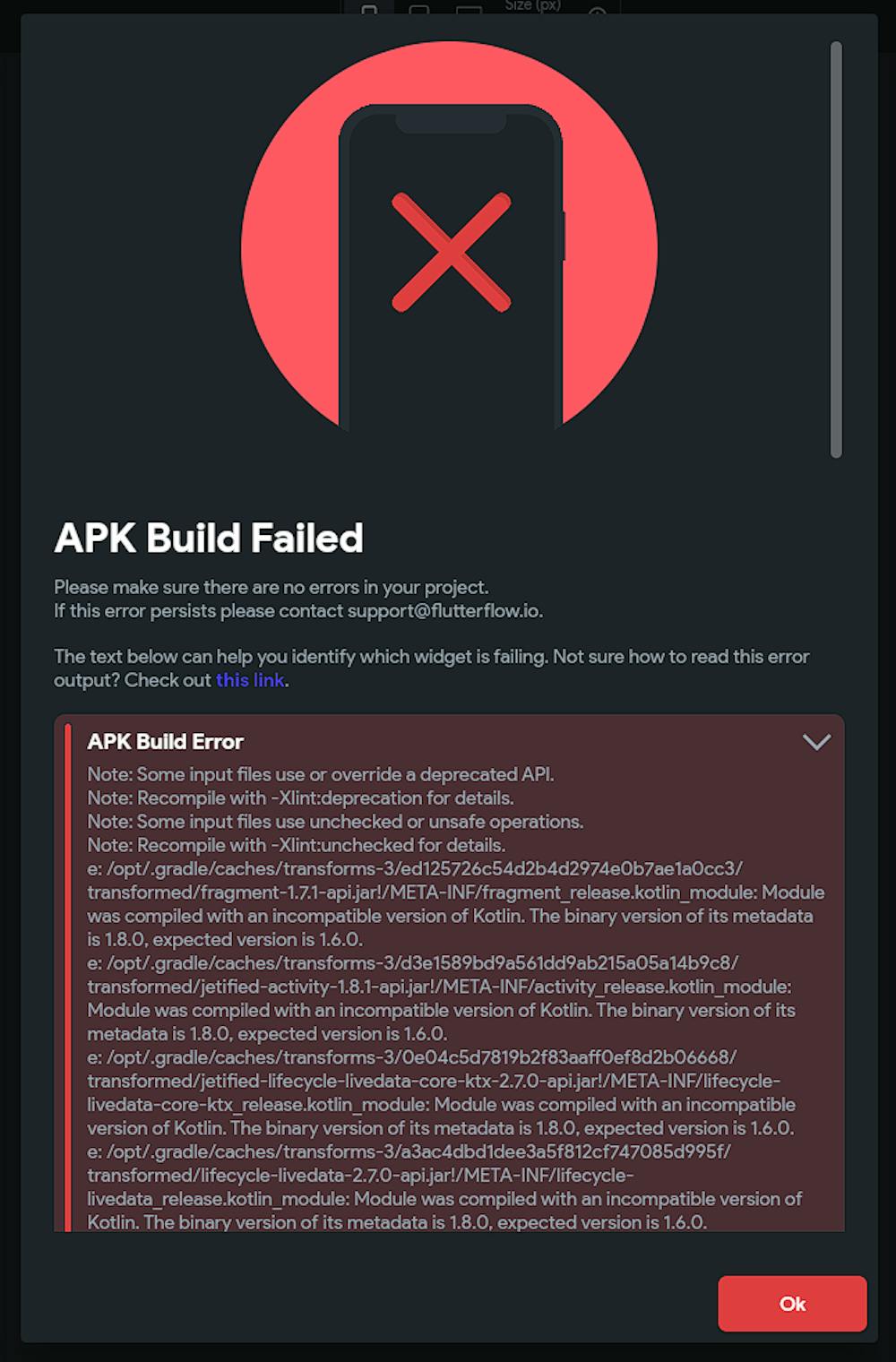Select the tablet device icon in top toolbar
Viewport: 896px width, 1362px height.
coord(418,11)
